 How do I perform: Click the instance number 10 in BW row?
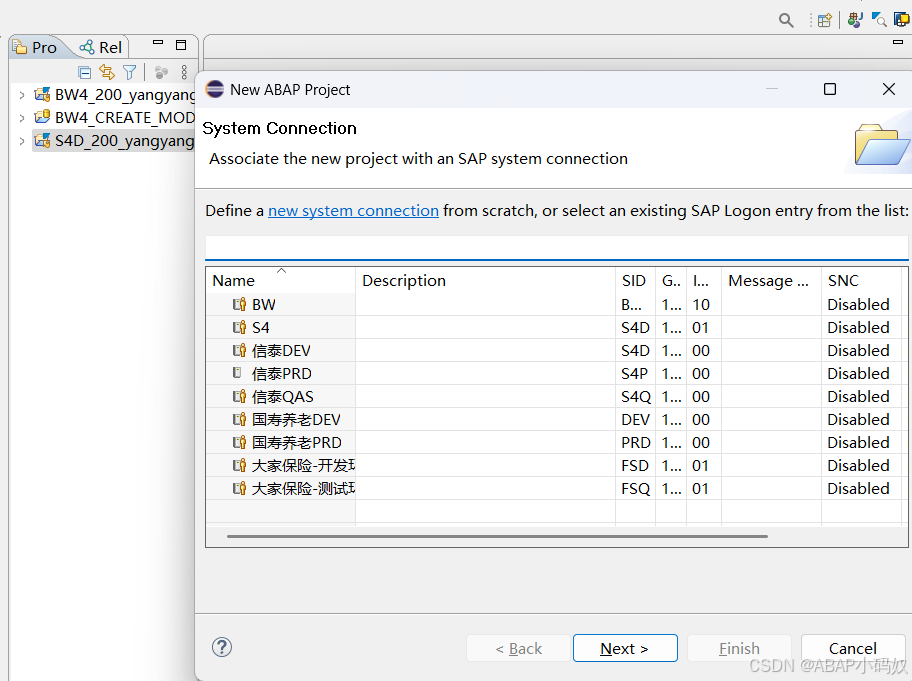point(701,304)
